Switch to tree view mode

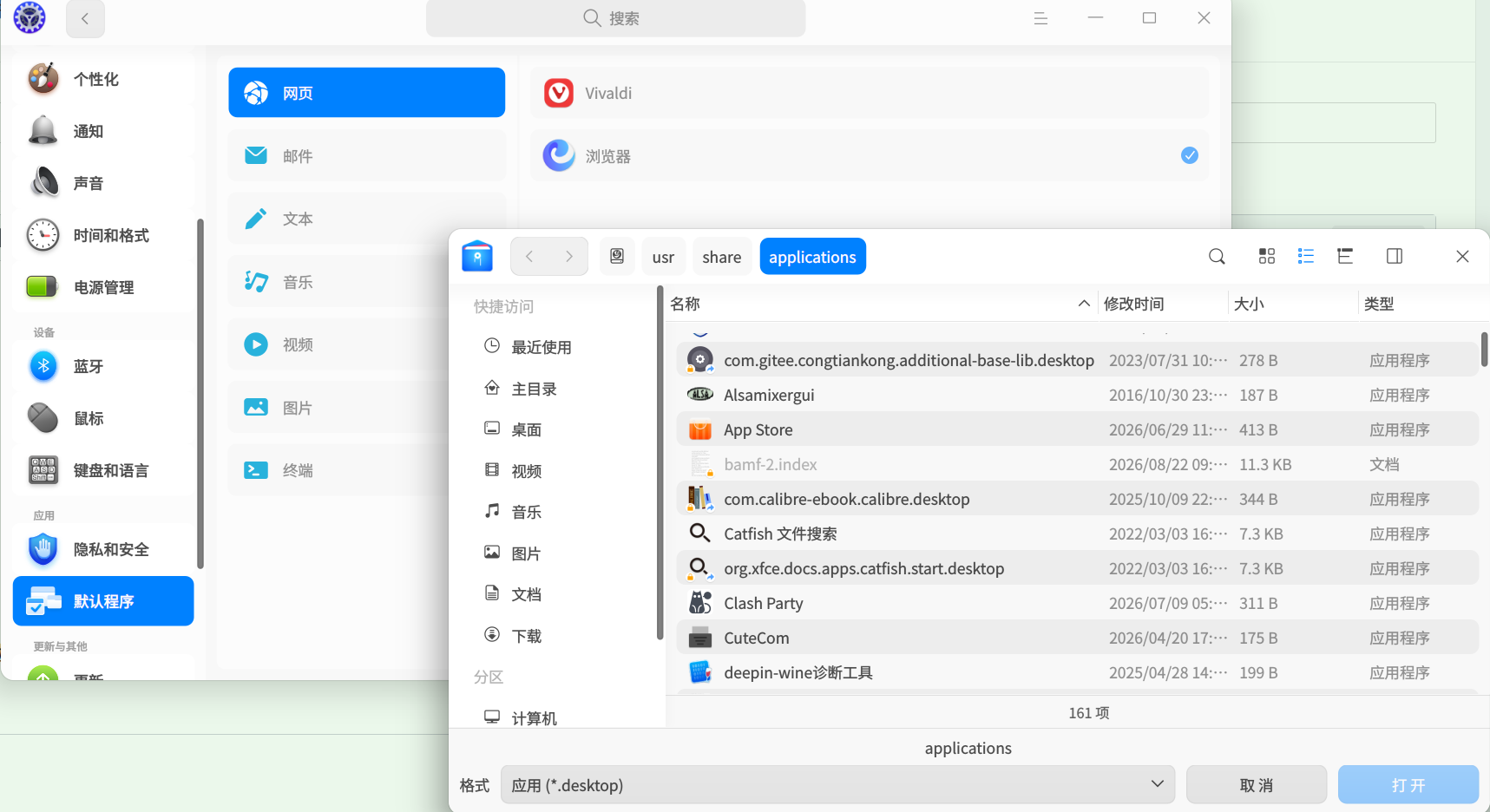(1345, 256)
